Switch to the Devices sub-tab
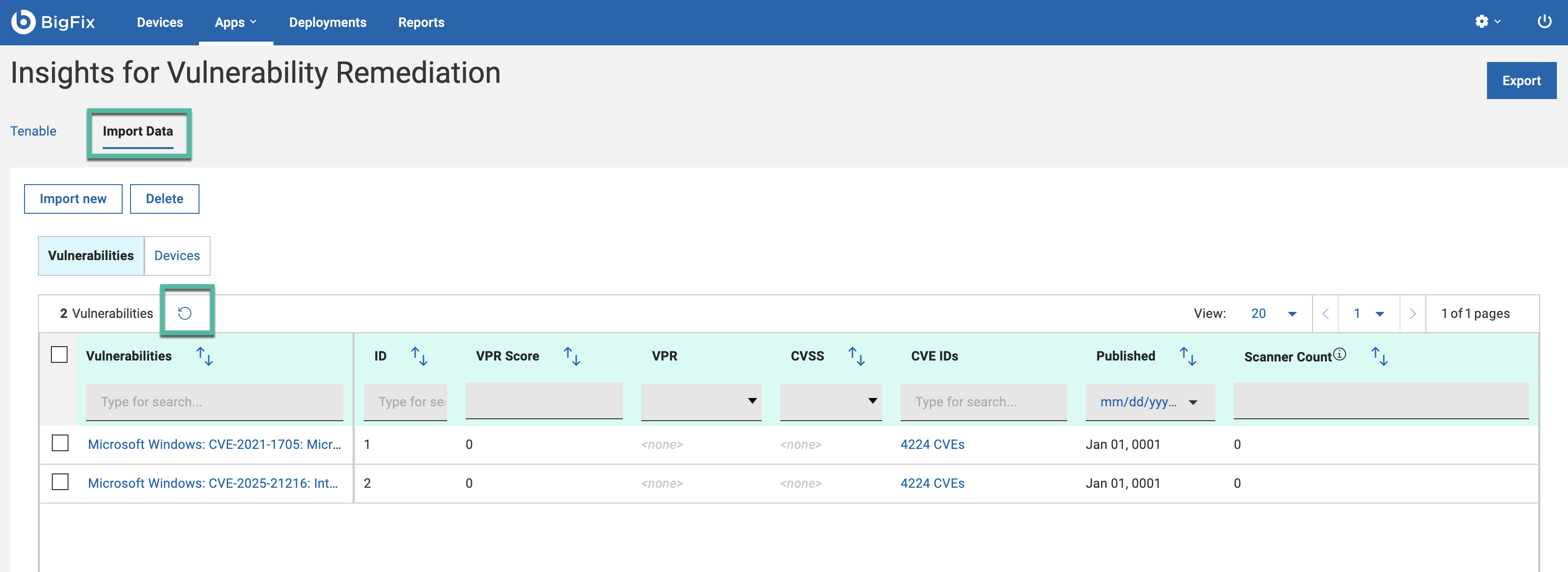This screenshot has height=572, width=1568. coord(176,255)
